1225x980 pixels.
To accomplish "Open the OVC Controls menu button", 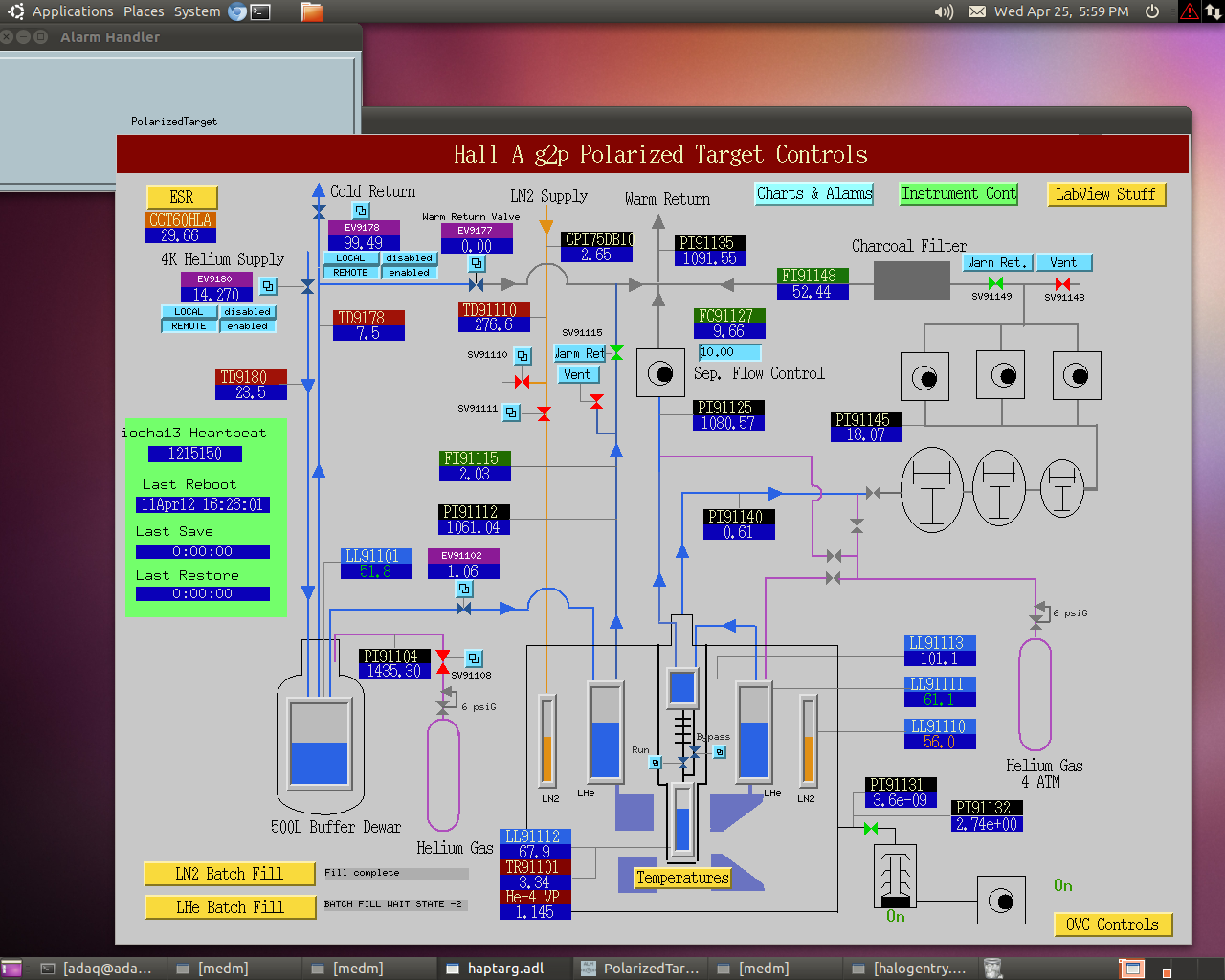I will [1113, 924].
